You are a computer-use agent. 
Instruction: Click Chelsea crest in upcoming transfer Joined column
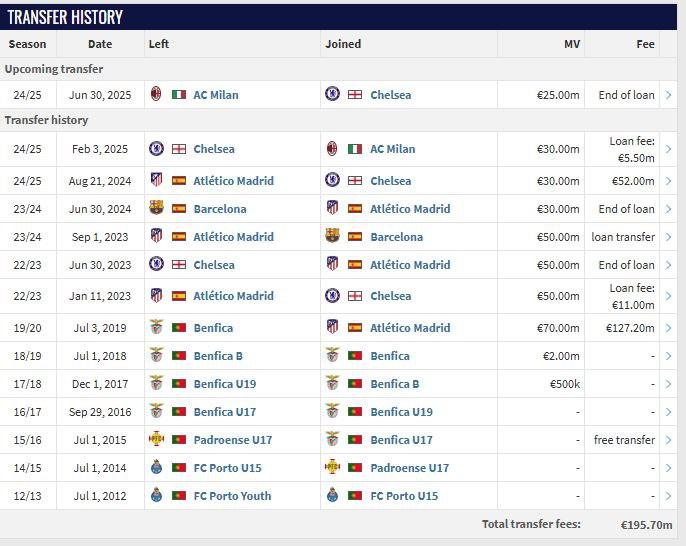point(332,95)
